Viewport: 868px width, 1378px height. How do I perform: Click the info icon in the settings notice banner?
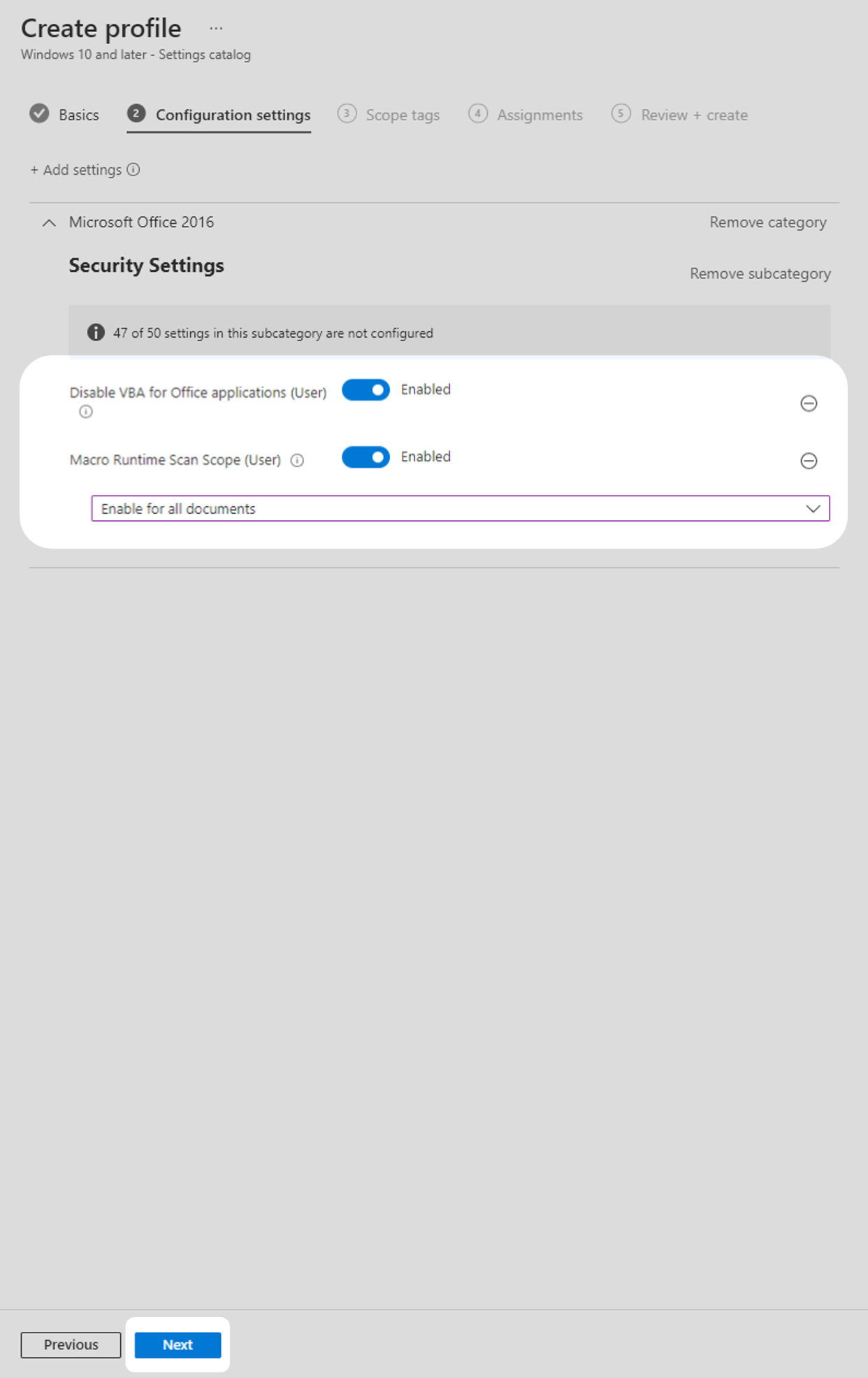pyautogui.click(x=97, y=333)
